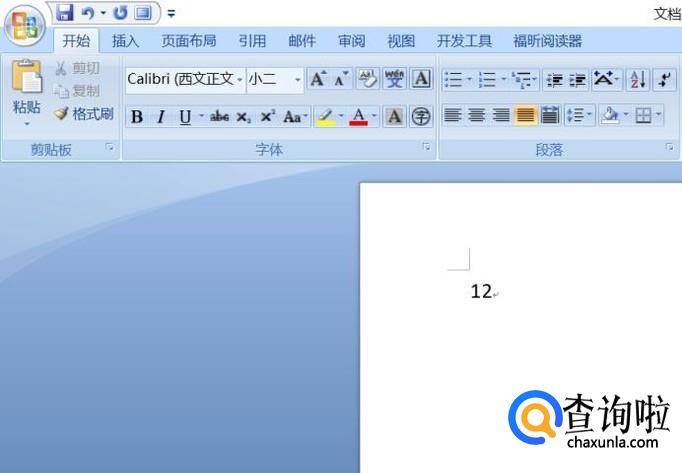
Task: Redo or repeat the last action
Action: (x=120, y=13)
